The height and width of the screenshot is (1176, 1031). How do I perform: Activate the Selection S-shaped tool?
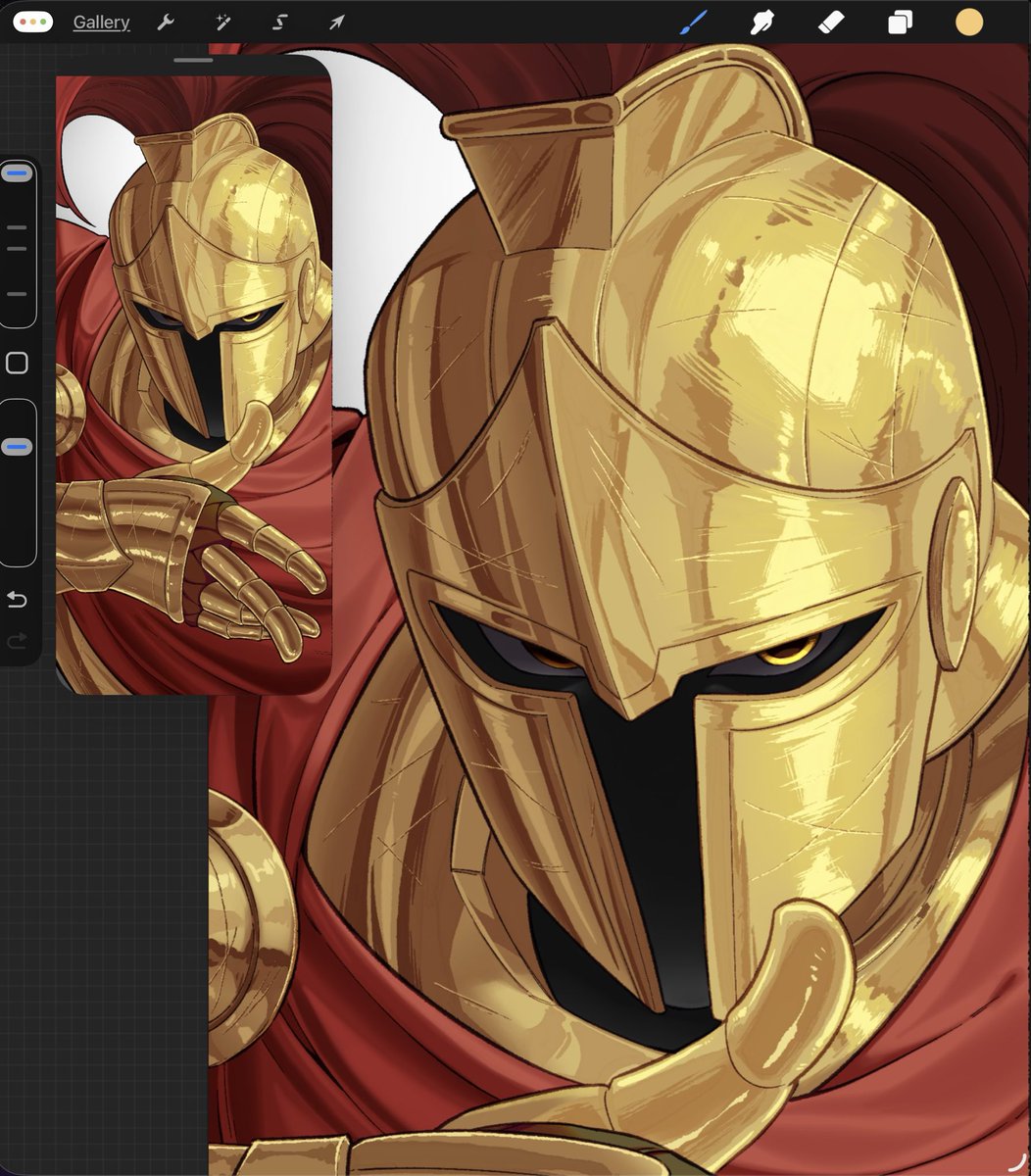click(279, 23)
